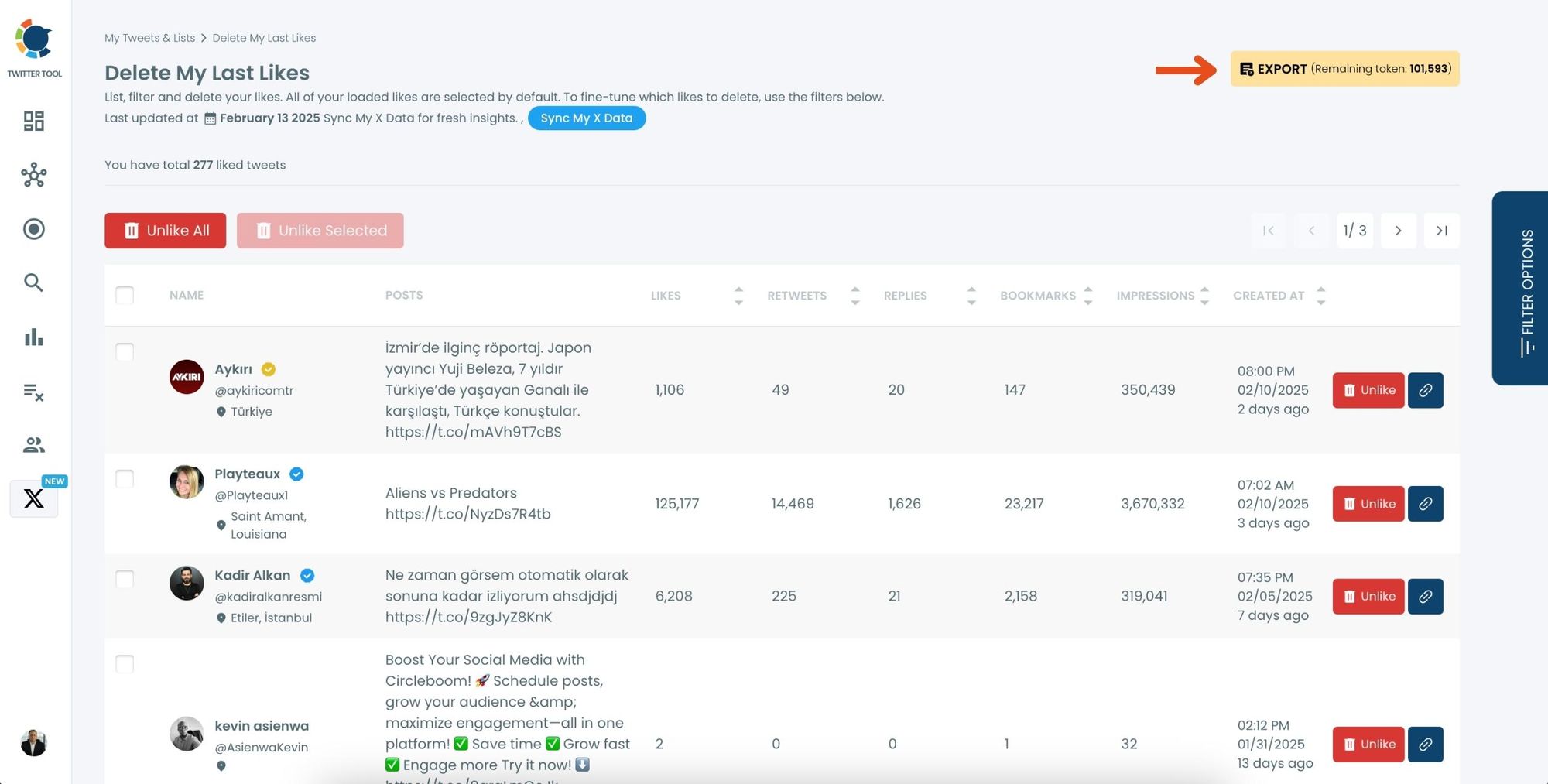Go to the first page of likes
The width and height of the screenshot is (1548, 784).
click(1269, 231)
